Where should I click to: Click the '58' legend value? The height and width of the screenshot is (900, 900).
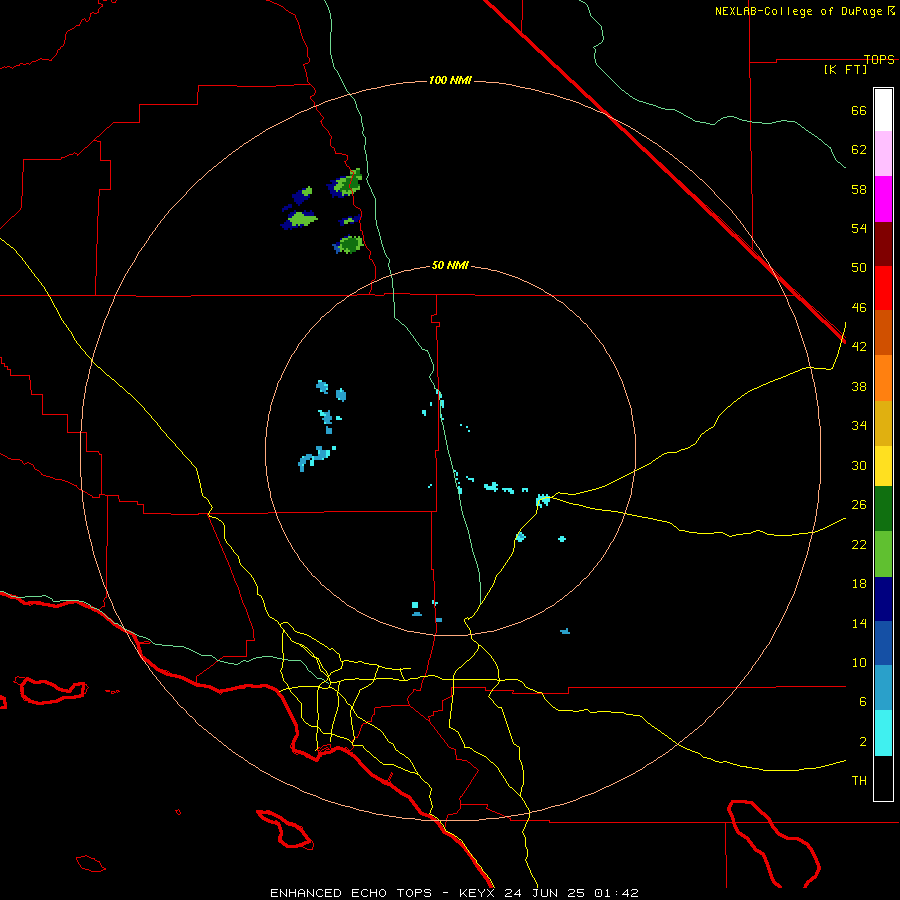click(x=859, y=189)
